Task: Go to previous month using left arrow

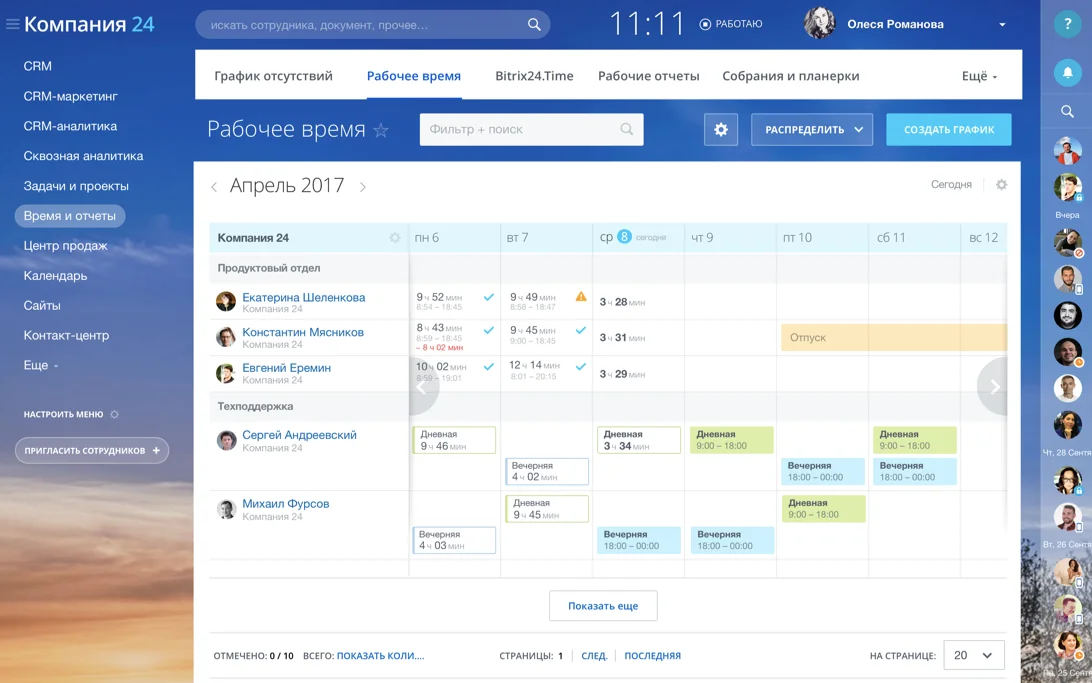Action: [214, 187]
